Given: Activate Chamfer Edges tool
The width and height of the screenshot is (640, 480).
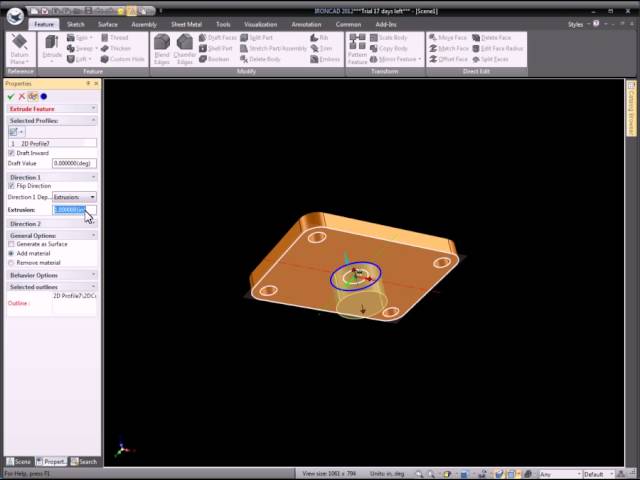Looking at the screenshot, I should pos(185,49).
